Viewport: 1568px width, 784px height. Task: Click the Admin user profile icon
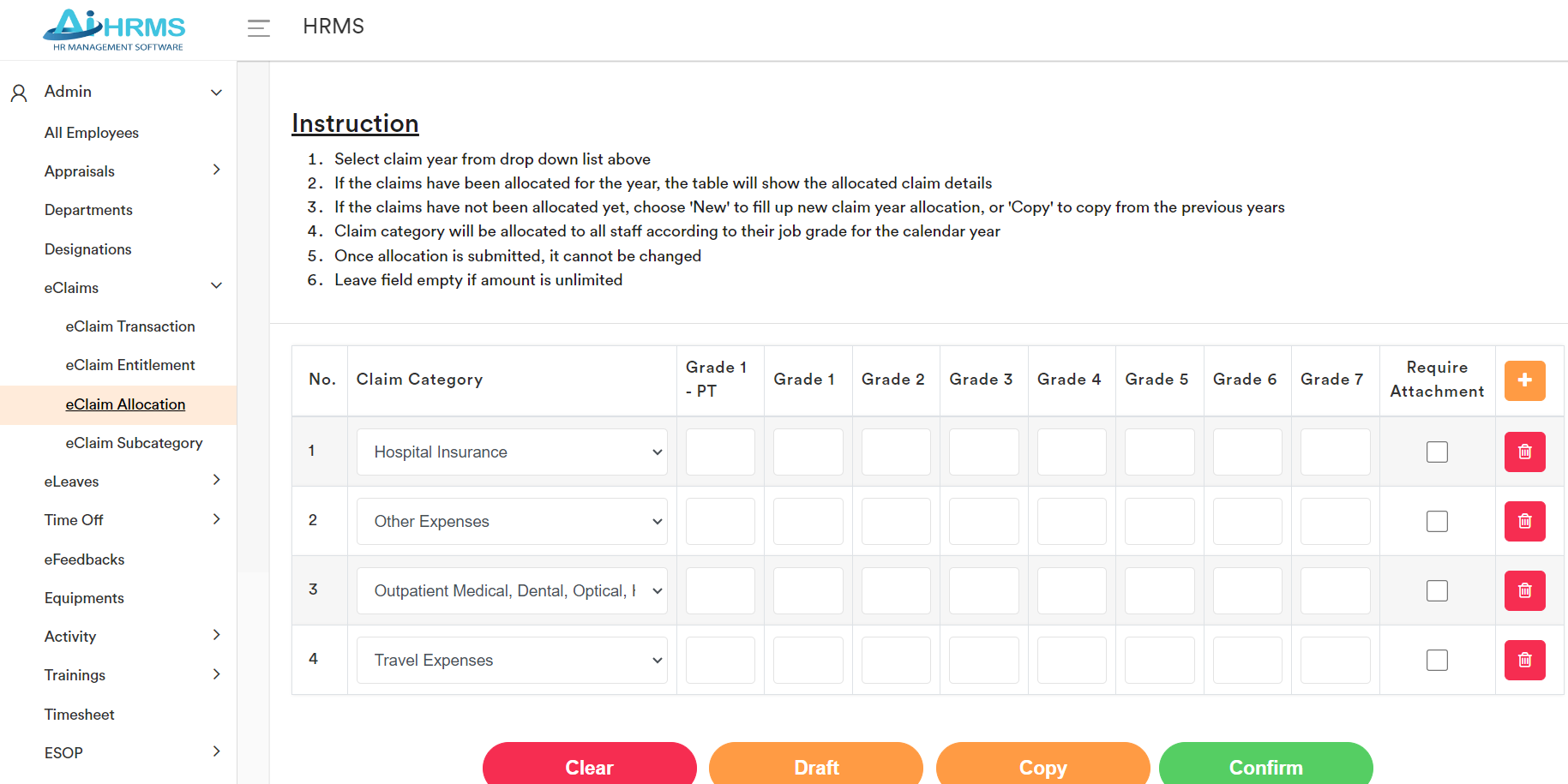coord(19,93)
